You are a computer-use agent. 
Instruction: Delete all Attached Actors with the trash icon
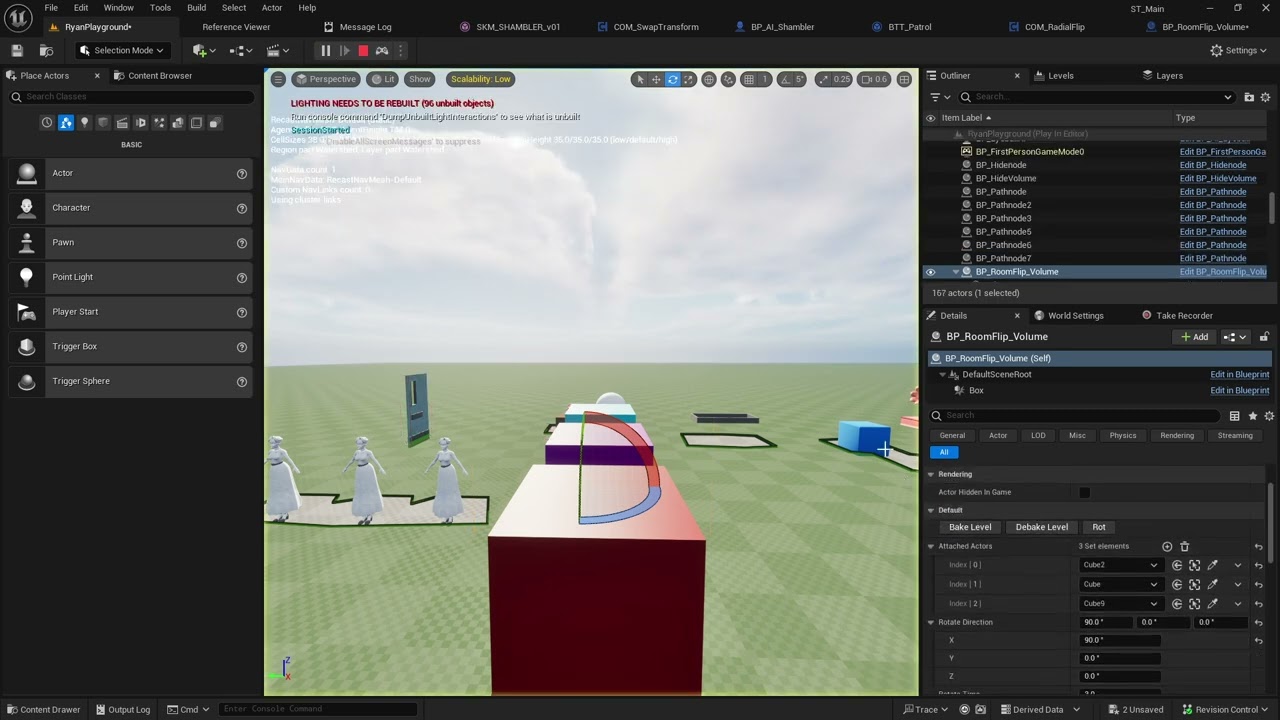click(1185, 546)
